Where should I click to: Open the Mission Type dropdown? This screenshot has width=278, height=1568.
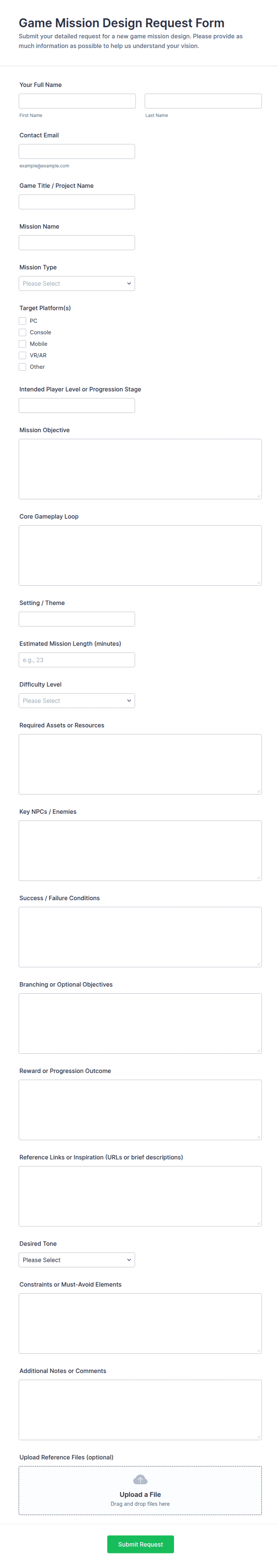(x=77, y=284)
